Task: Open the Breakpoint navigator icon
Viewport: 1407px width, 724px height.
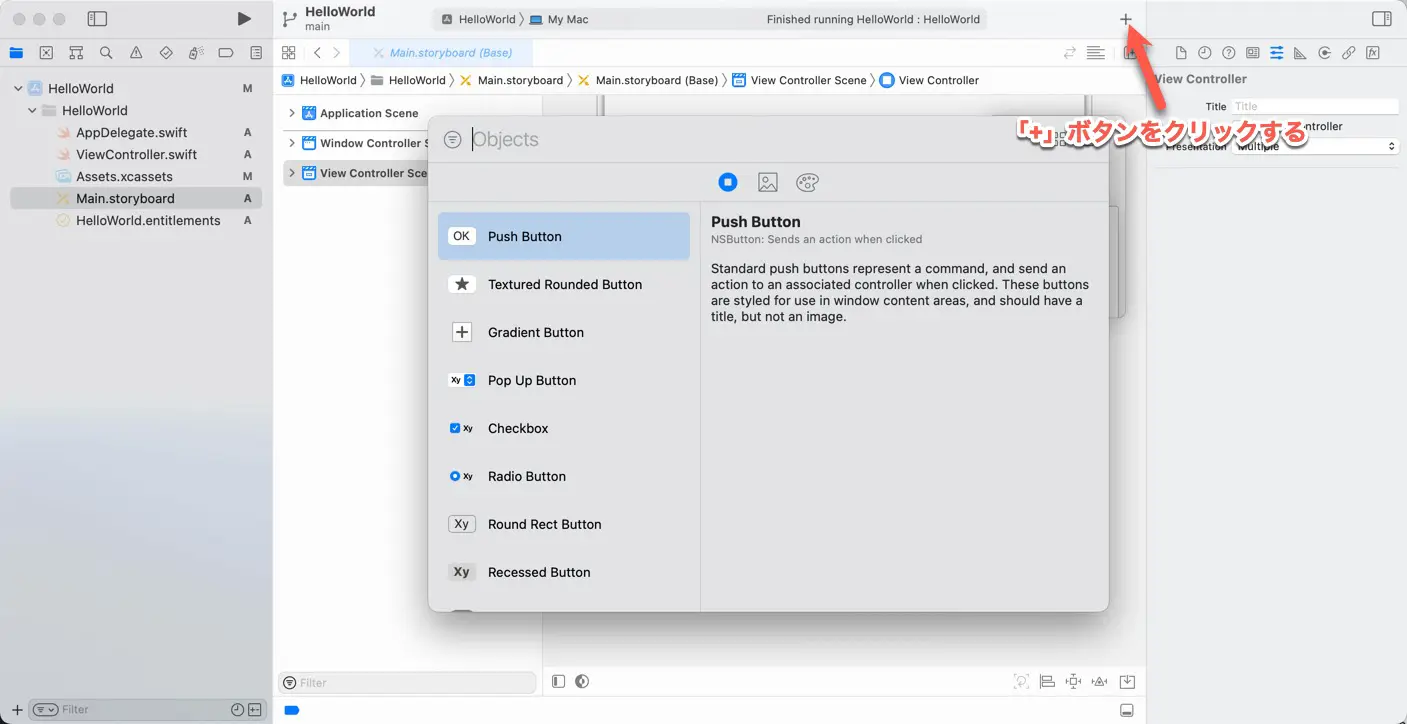Action: point(226,53)
